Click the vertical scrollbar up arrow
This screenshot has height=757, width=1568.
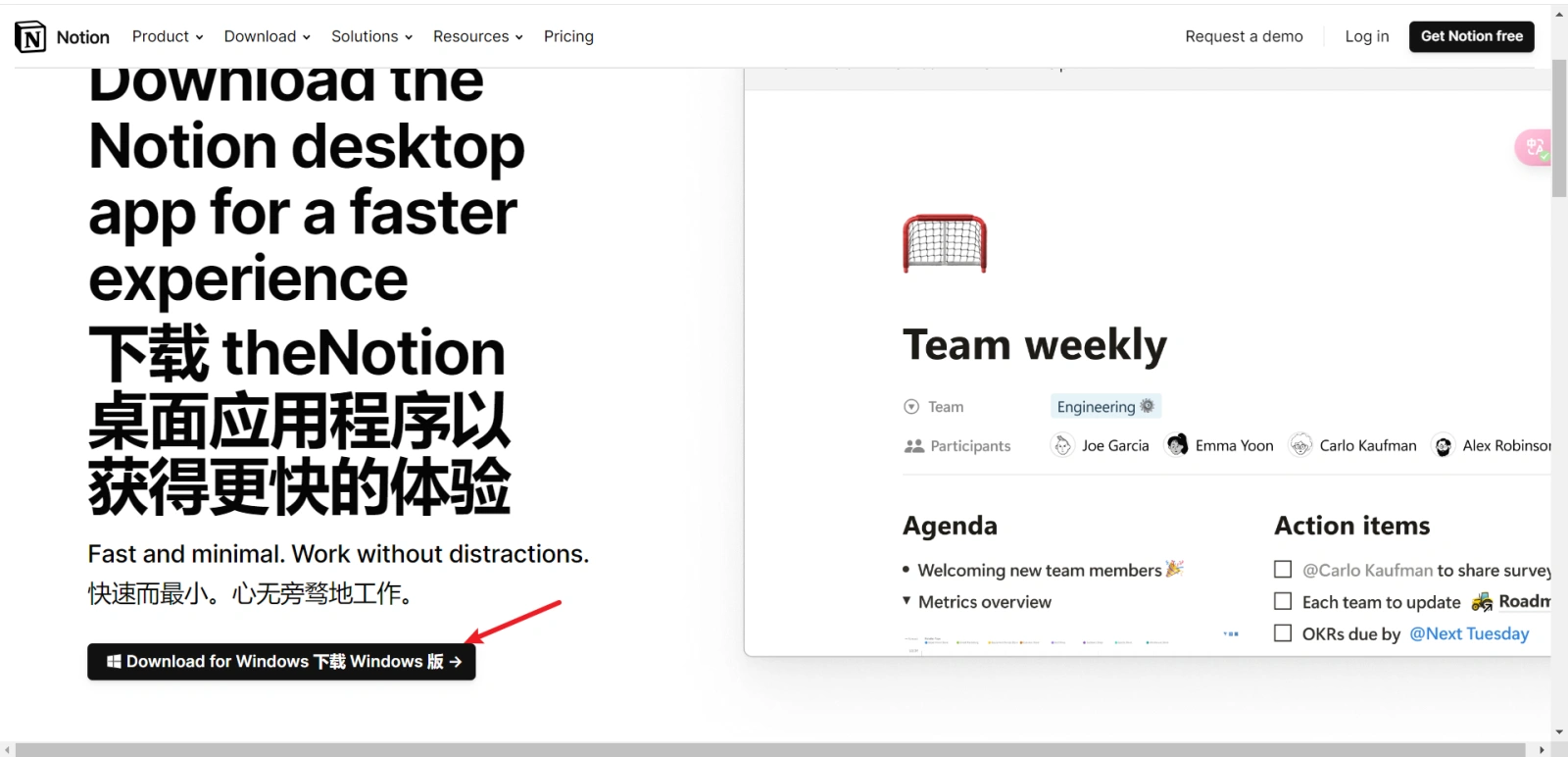(1559, 14)
